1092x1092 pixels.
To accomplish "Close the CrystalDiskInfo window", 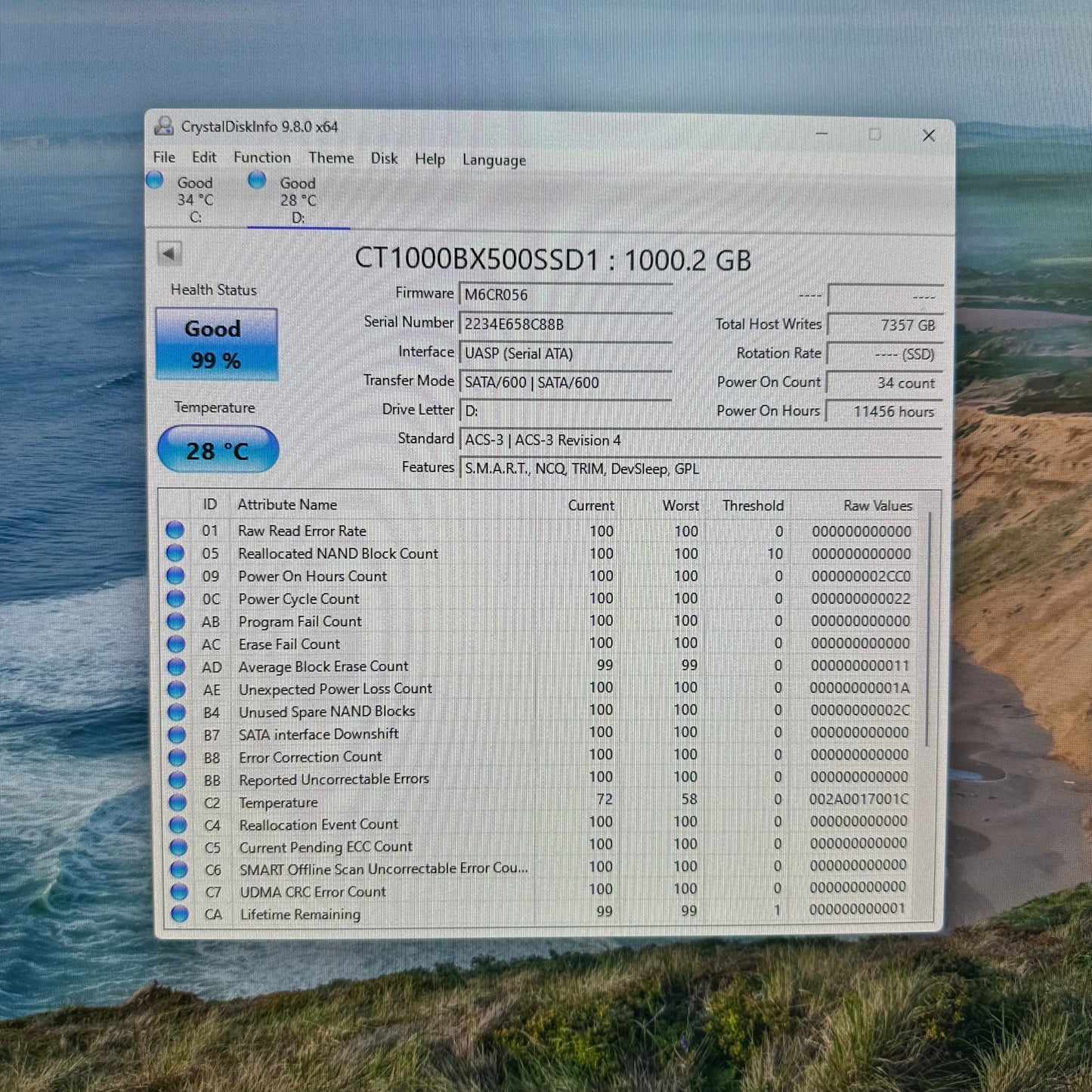I will (929, 135).
